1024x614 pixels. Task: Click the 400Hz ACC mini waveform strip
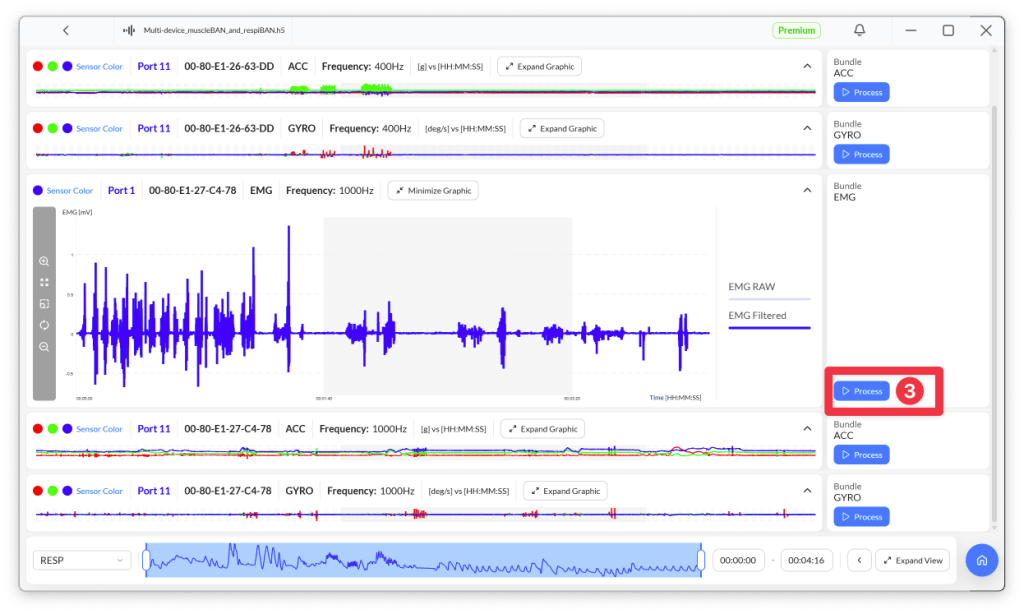(426, 90)
